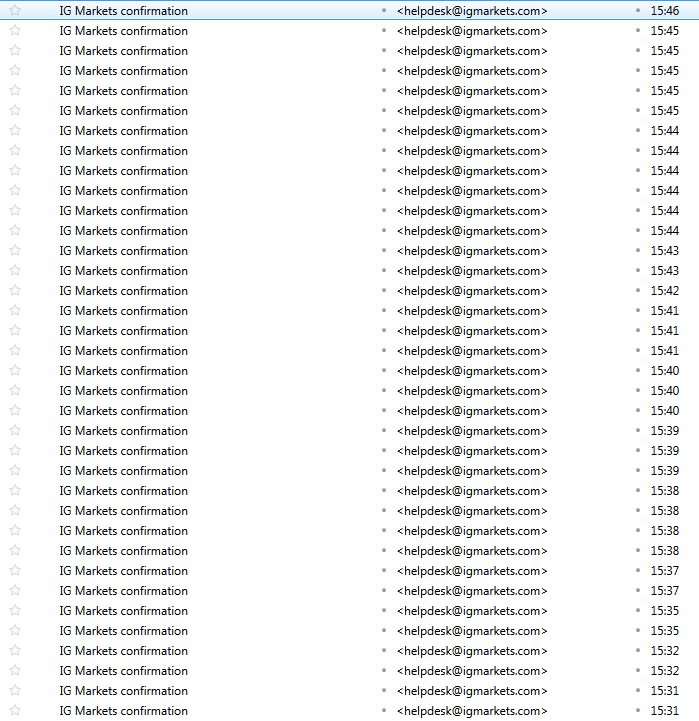Select the helpdesk@igmarkets.com sender of the 15:46 email

tap(472, 11)
